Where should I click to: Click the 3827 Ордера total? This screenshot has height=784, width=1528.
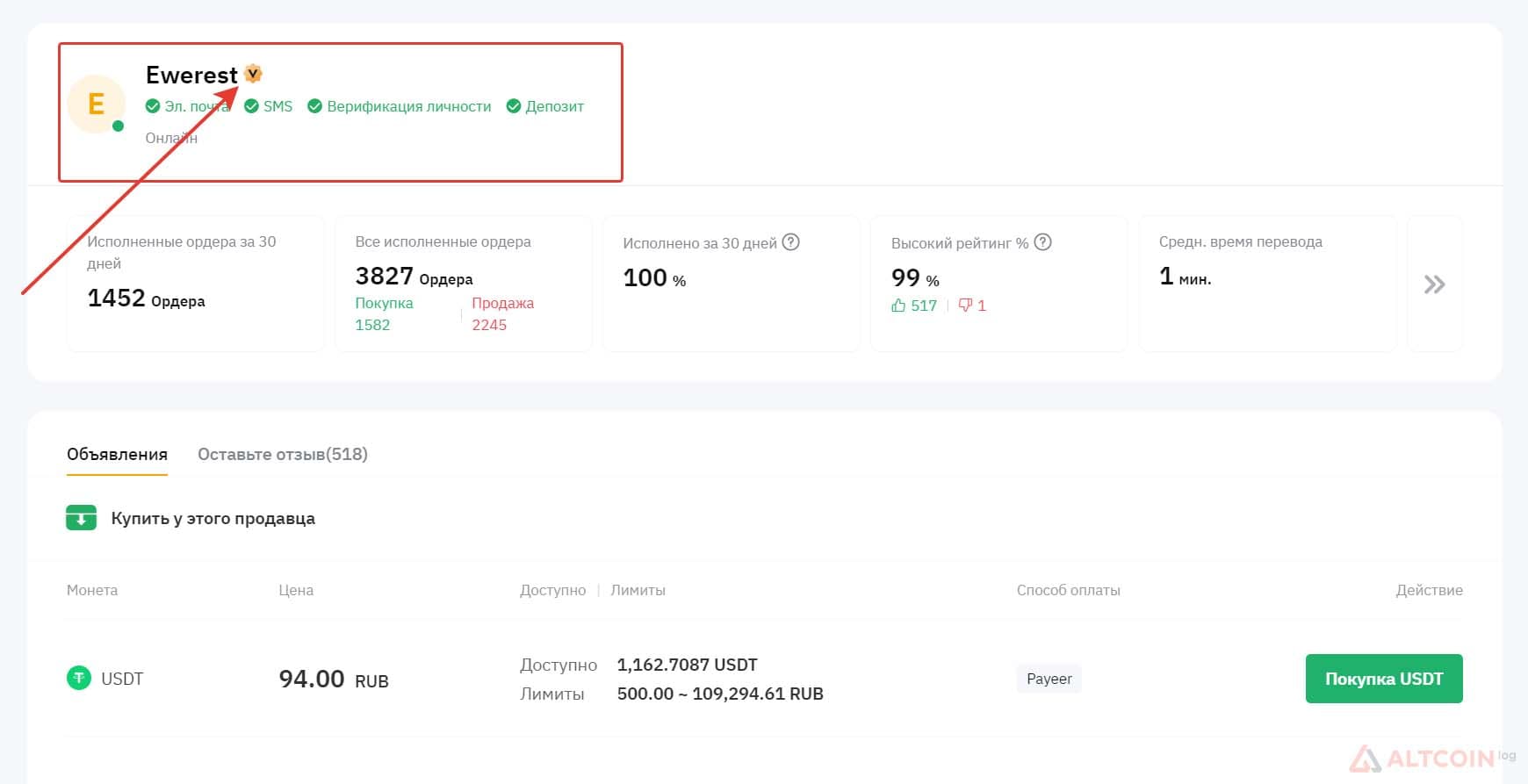tap(414, 277)
